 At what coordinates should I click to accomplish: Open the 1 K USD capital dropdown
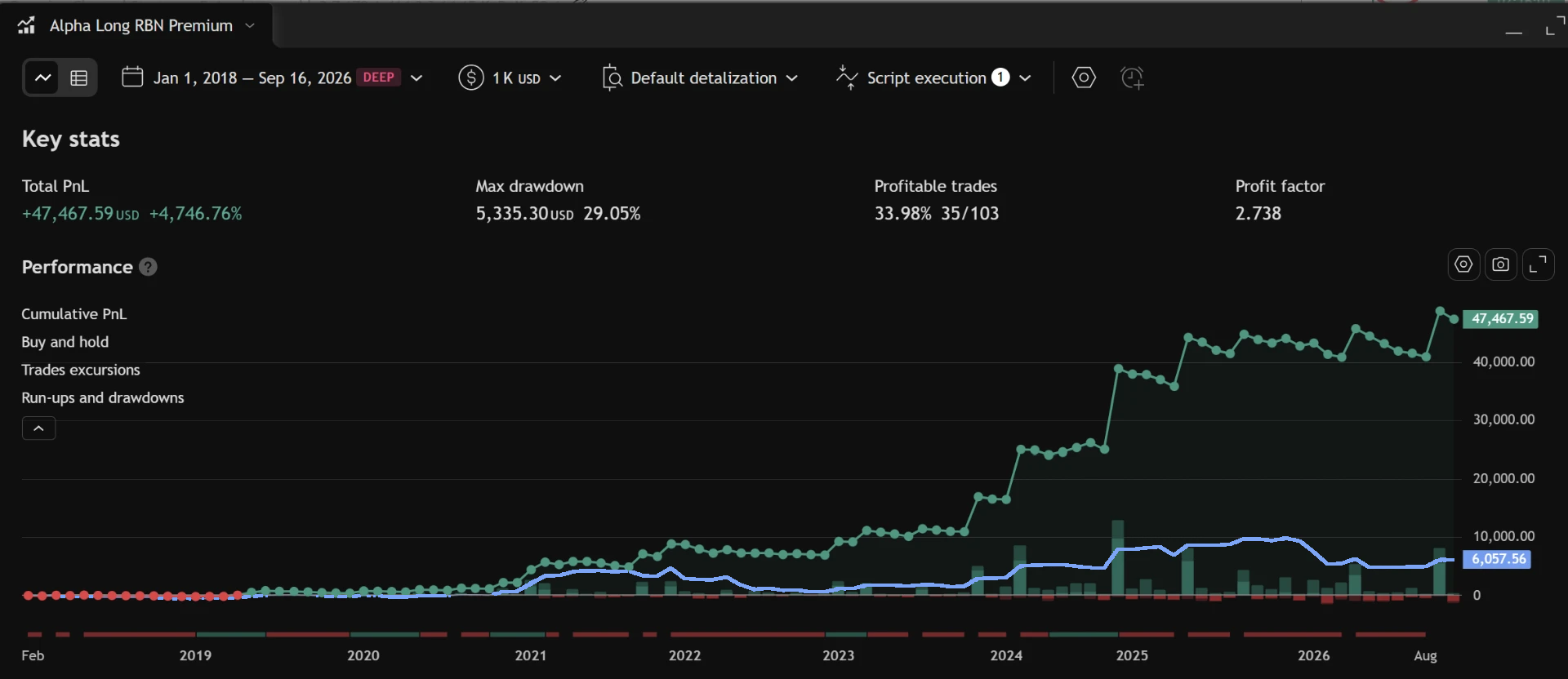[x=528, y=78]
